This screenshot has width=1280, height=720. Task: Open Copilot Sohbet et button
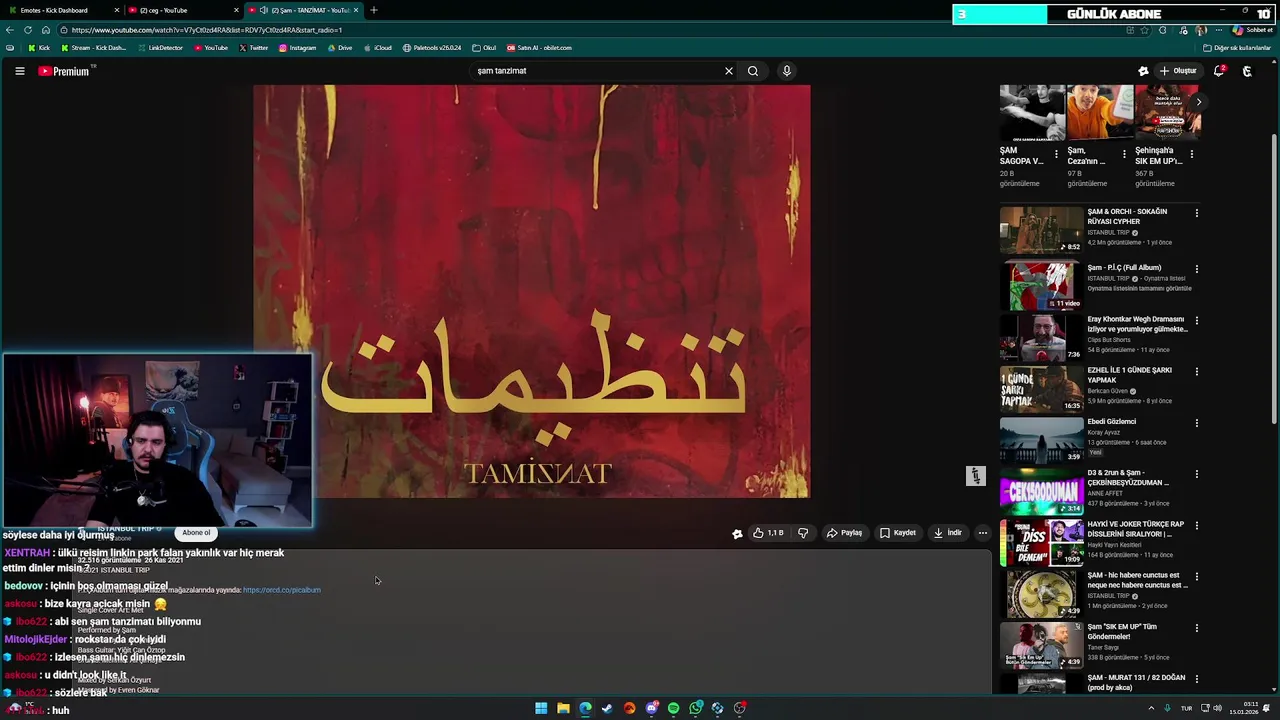(1252, 30)
